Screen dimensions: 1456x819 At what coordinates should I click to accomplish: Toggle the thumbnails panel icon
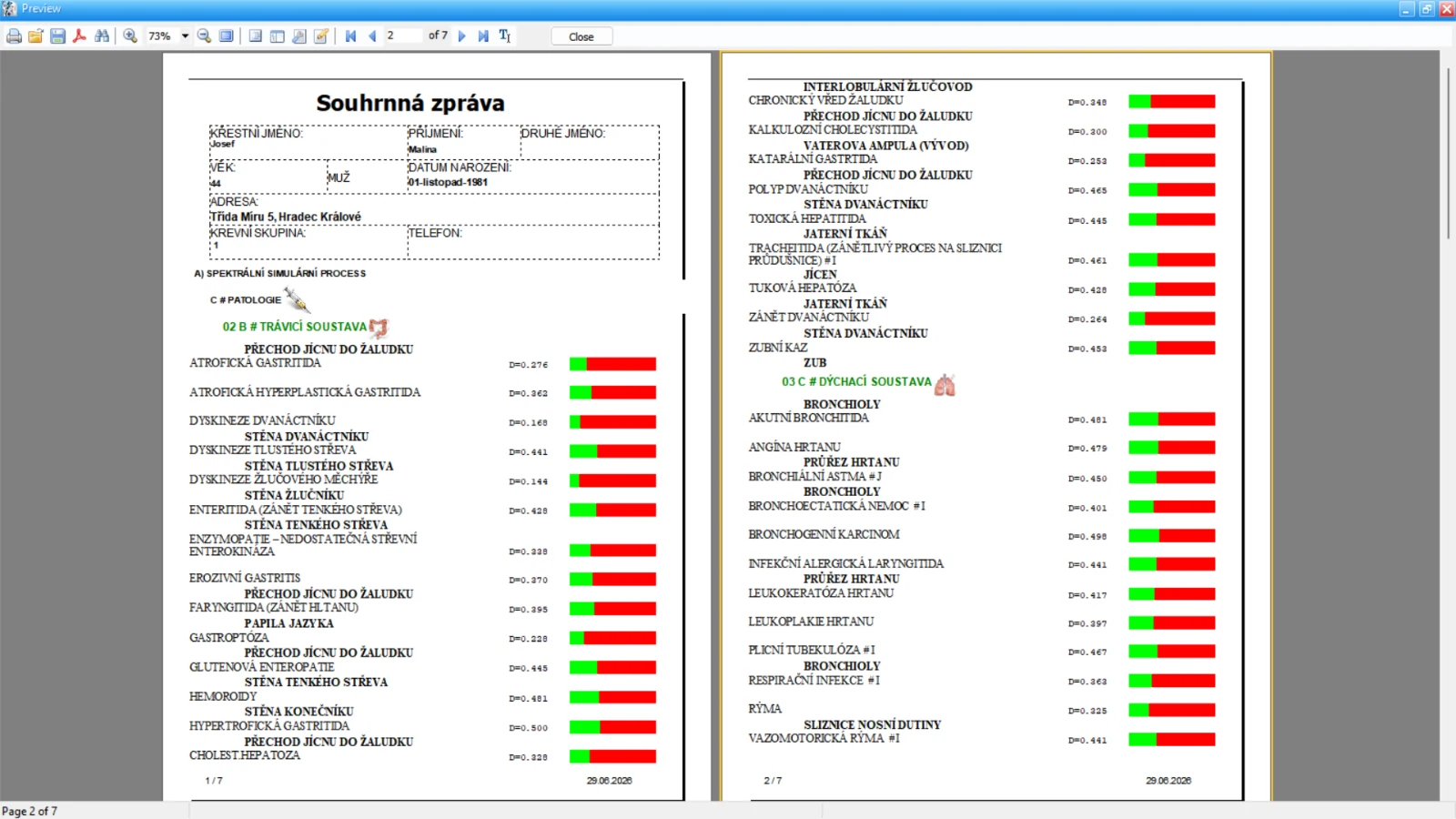(277, 36)
